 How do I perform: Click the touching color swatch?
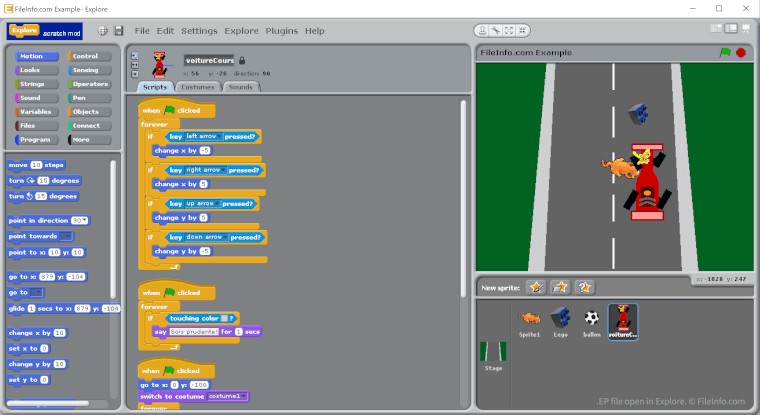pyautogui.click(x=226, y=318)
